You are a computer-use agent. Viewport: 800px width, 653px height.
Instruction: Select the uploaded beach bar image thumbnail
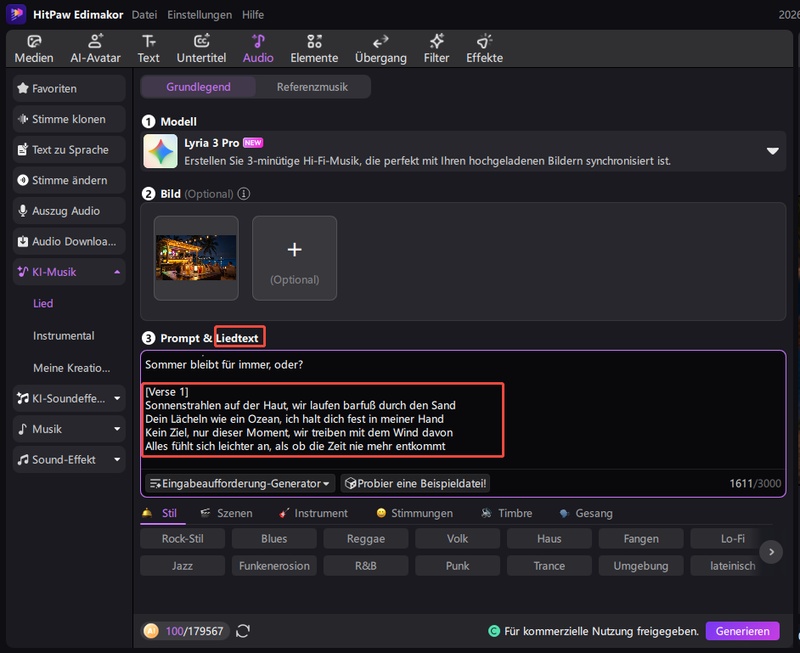point(196,258)
